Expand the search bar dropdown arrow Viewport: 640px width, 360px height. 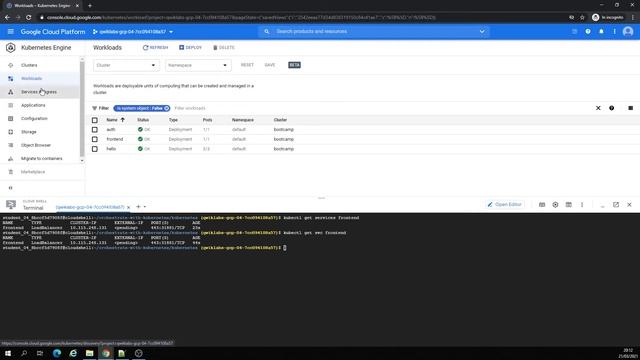(482, 31)
